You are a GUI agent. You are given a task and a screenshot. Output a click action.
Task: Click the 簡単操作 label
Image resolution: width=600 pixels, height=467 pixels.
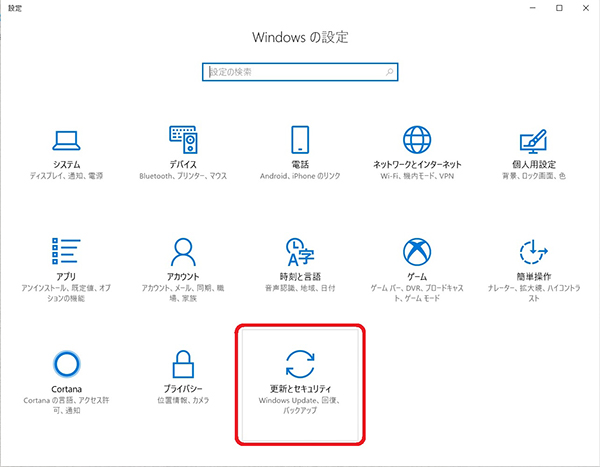coord(534,277)
